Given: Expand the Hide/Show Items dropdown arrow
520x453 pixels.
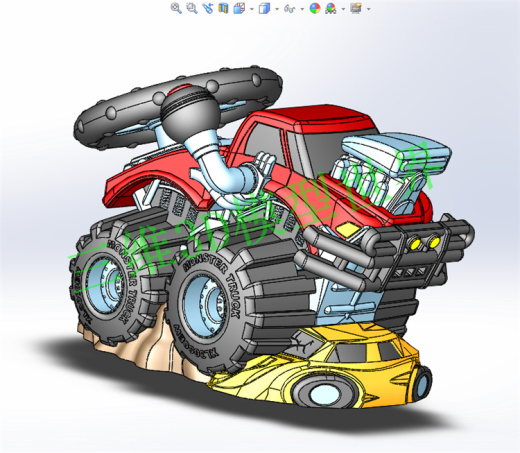Looking at the screenshot, I should pos(302,9).
